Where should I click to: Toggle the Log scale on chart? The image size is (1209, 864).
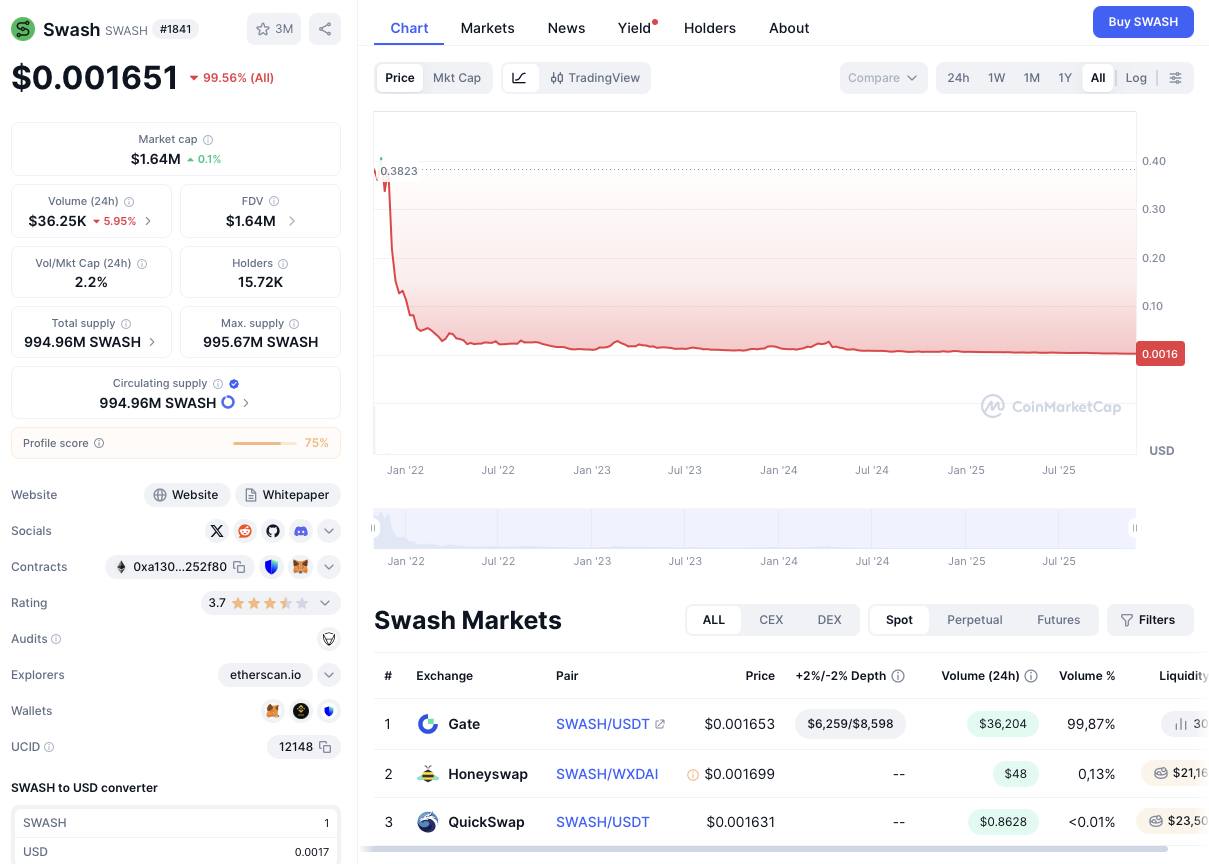[x=1136, y=78]
